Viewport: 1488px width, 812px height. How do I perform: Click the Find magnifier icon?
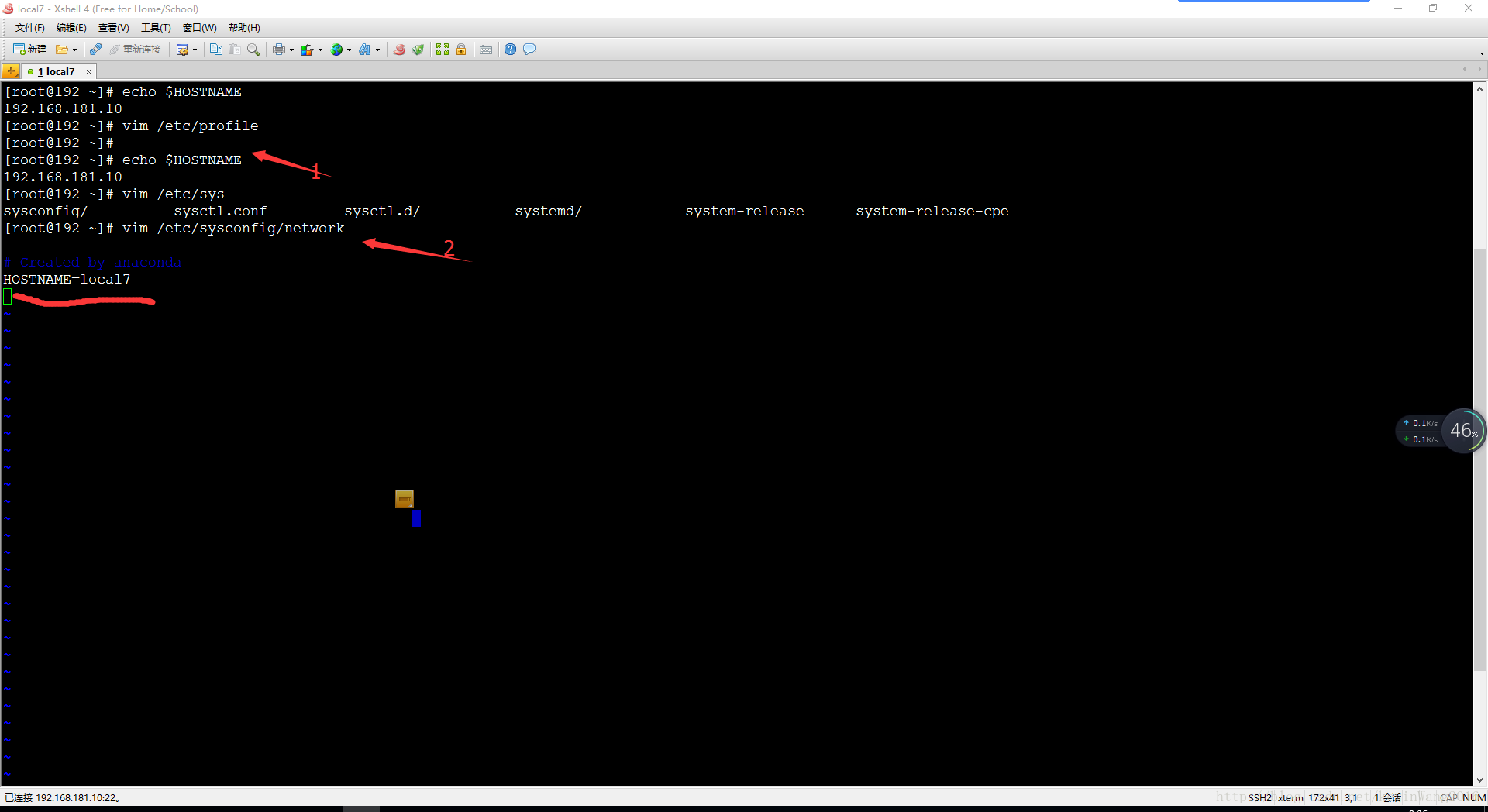[x=253, y=50]
